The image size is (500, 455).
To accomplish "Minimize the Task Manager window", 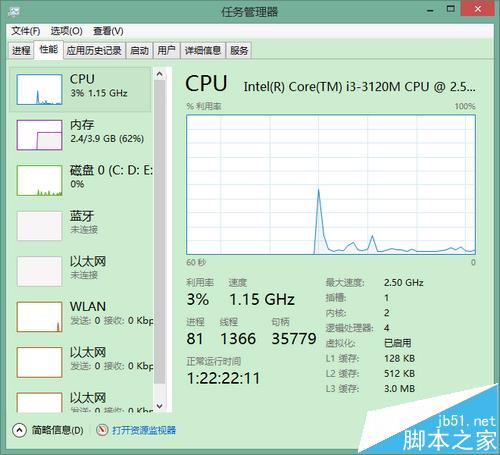I will (430, 10).
